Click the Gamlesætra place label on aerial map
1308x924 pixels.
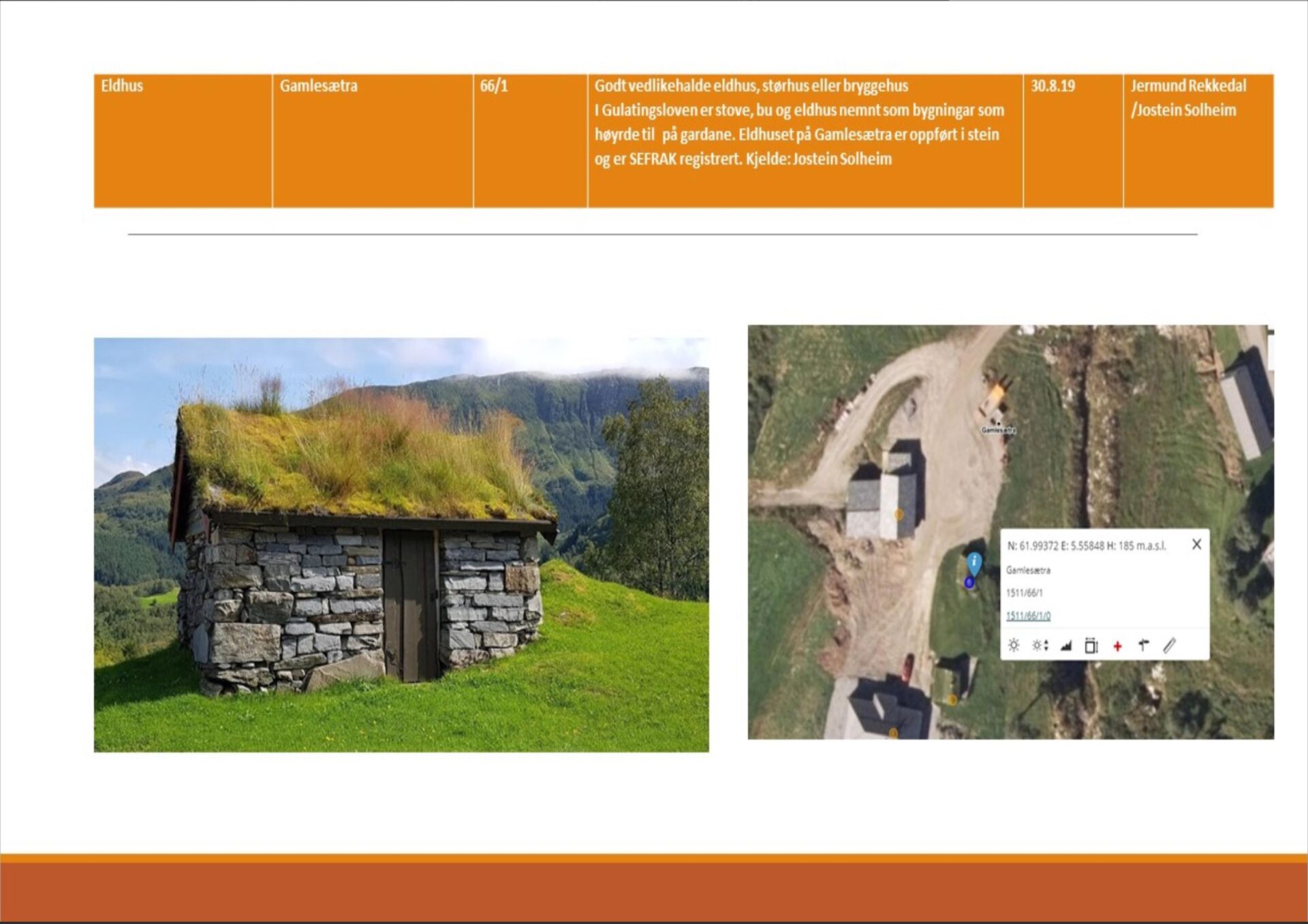tap(998, 430)
